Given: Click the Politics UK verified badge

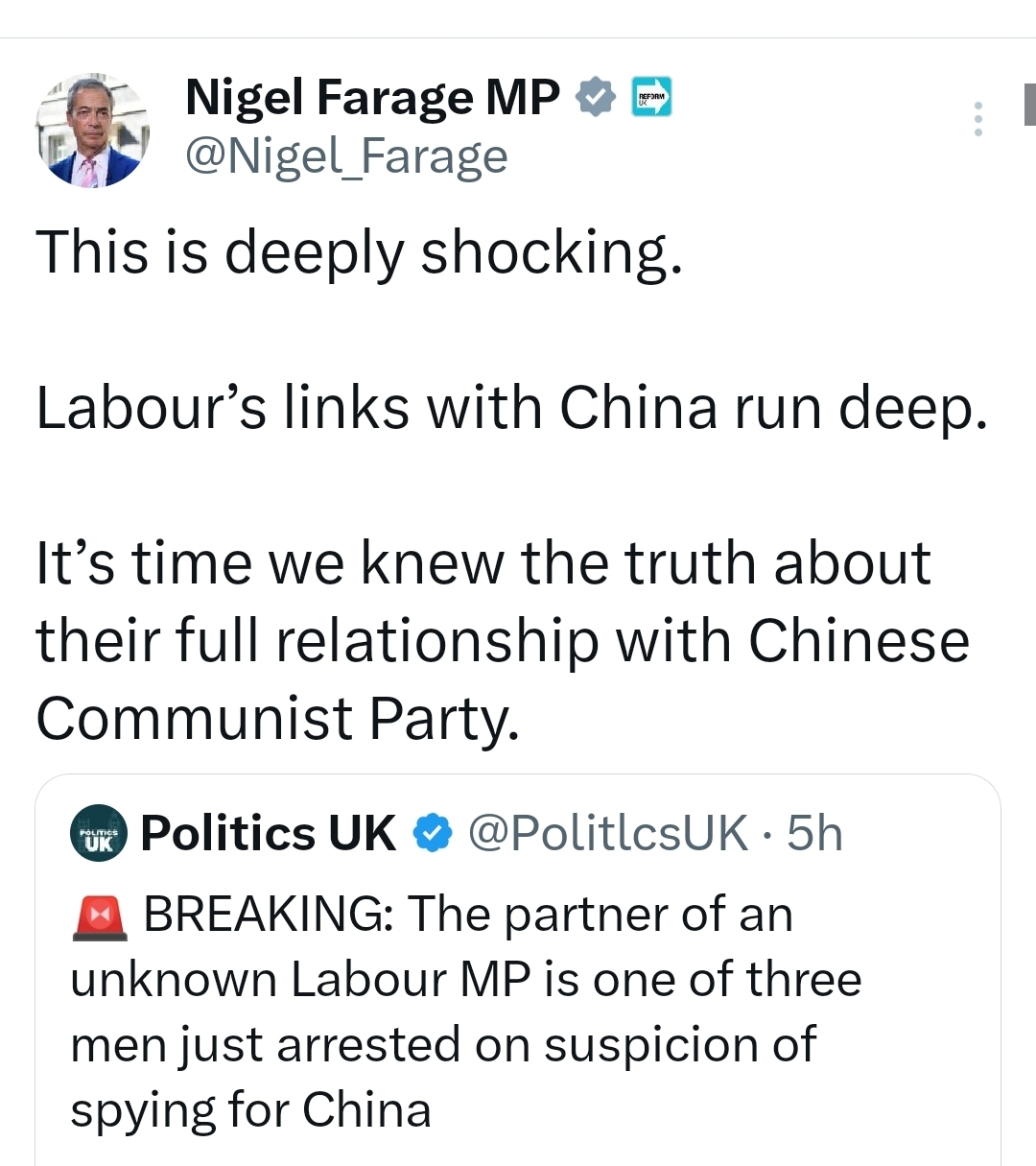Looking at the screenshot, I should click(x=433, y=833).
